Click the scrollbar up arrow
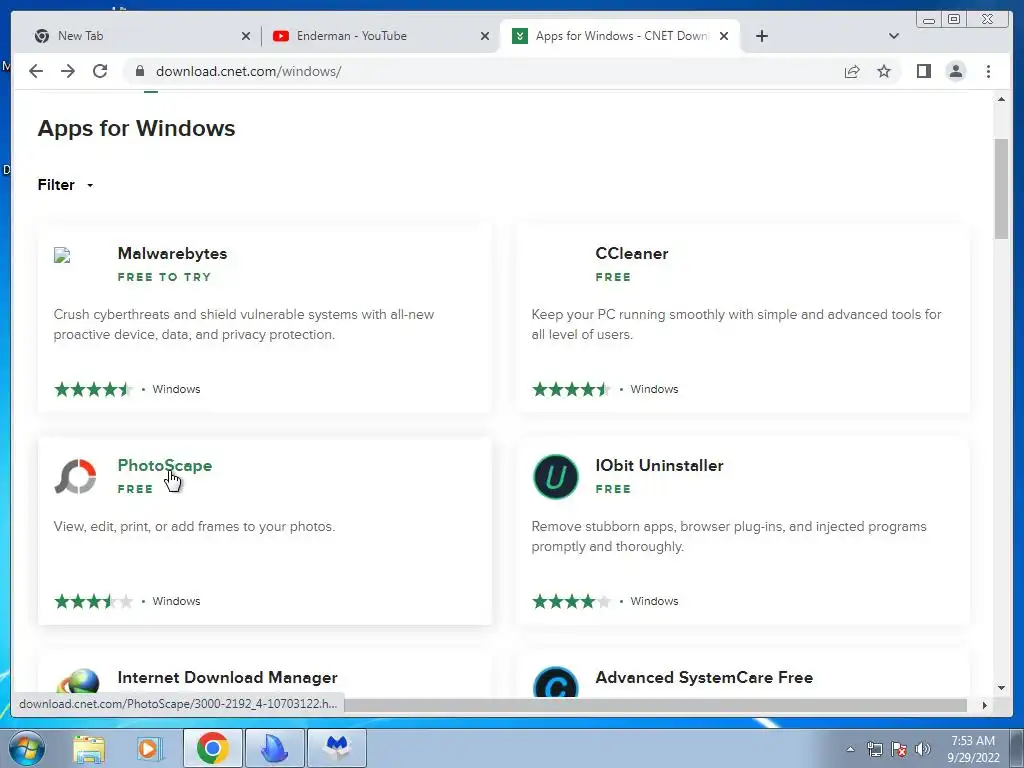Viewport: 1024px width, 768px height. 1001,99
